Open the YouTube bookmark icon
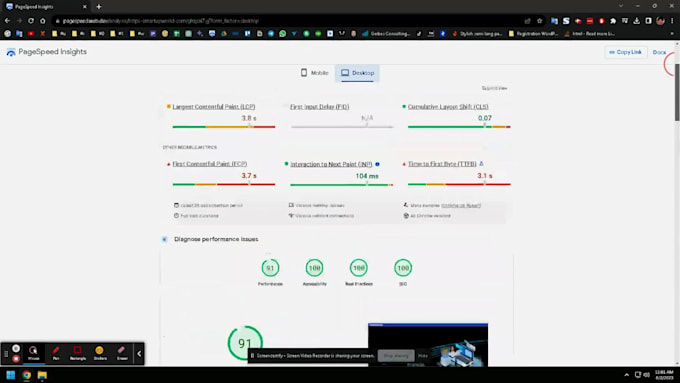 (31, 33)
